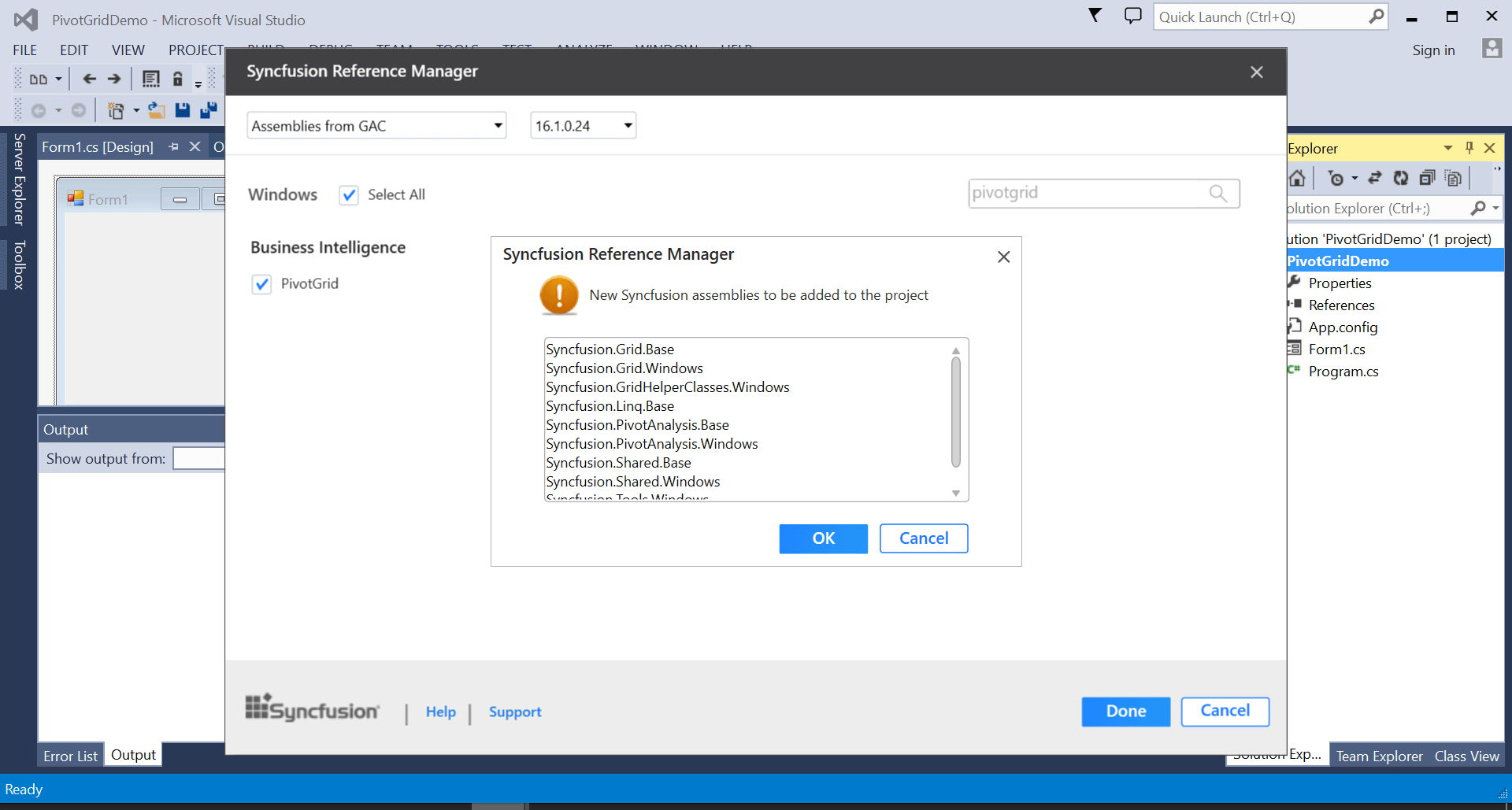Open toolbar options overflow dropdown
Image resolution: width=1512 pixels, height=810 pixels.
198,83
